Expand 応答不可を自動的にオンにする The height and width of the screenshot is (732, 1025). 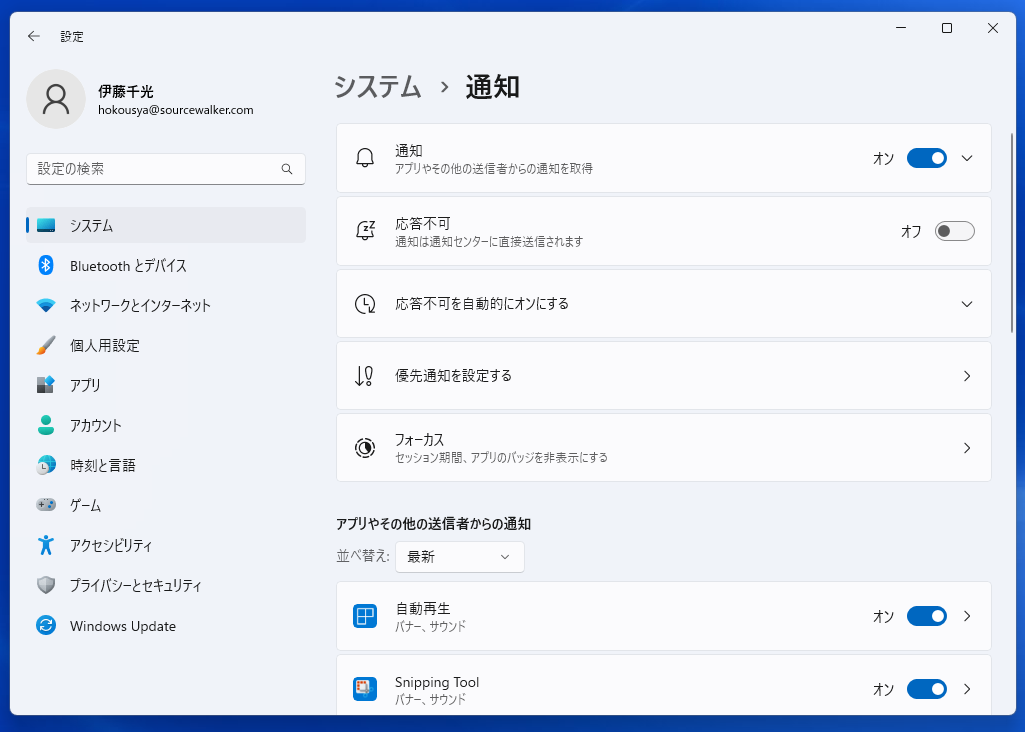click(x=966, y=304)
